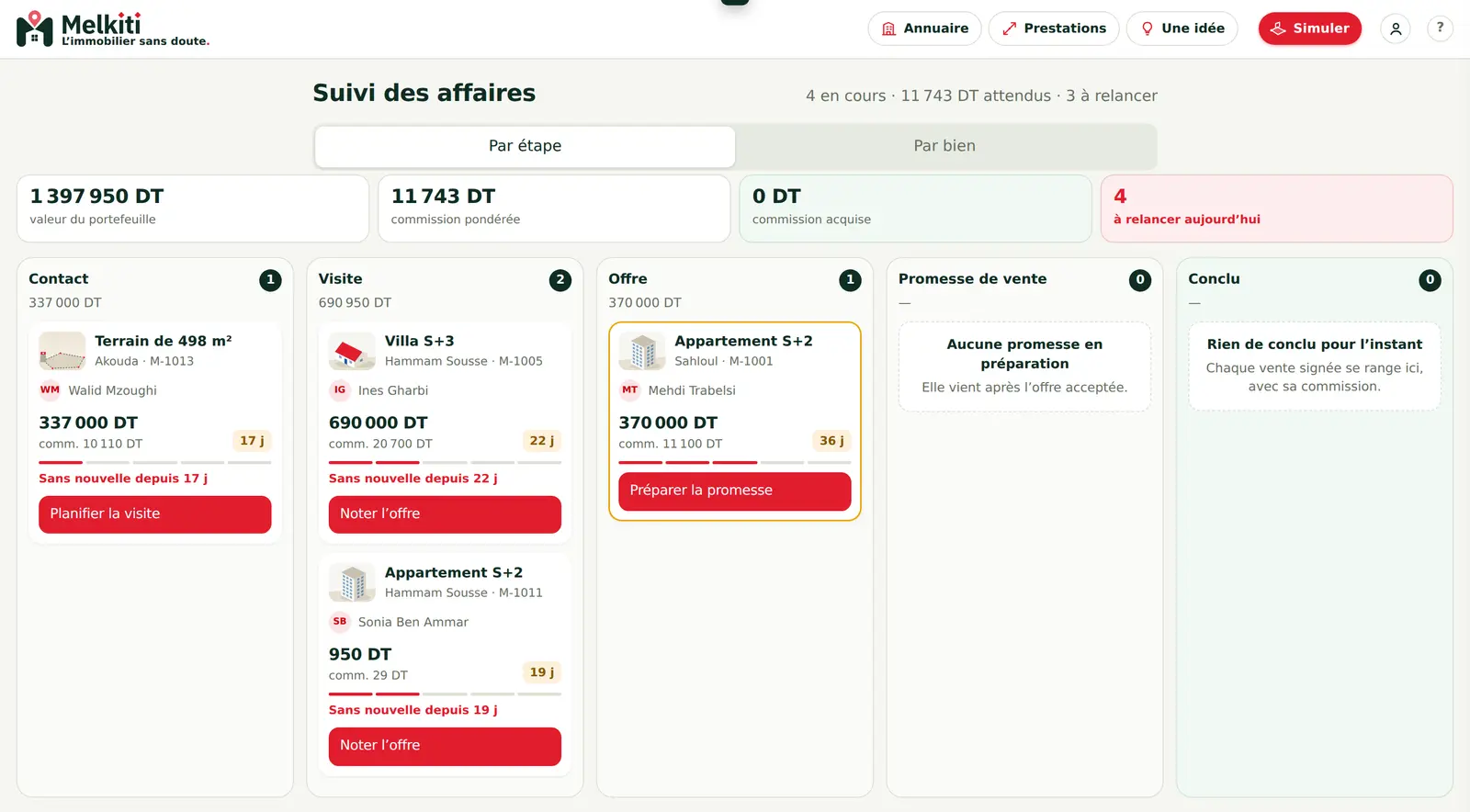Click the Offre column count badge
Image resolution: width=1470 pixels, height=812 pixels.
click(x=850, y=280)
